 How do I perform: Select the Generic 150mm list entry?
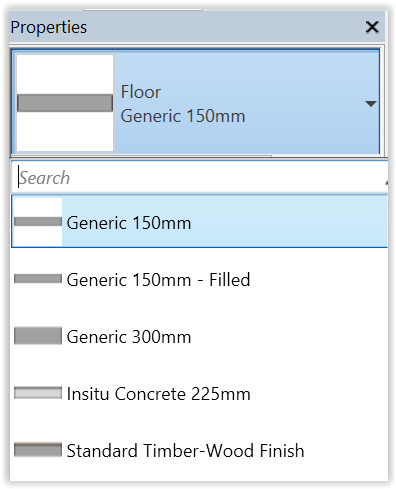tap(200, 222)
